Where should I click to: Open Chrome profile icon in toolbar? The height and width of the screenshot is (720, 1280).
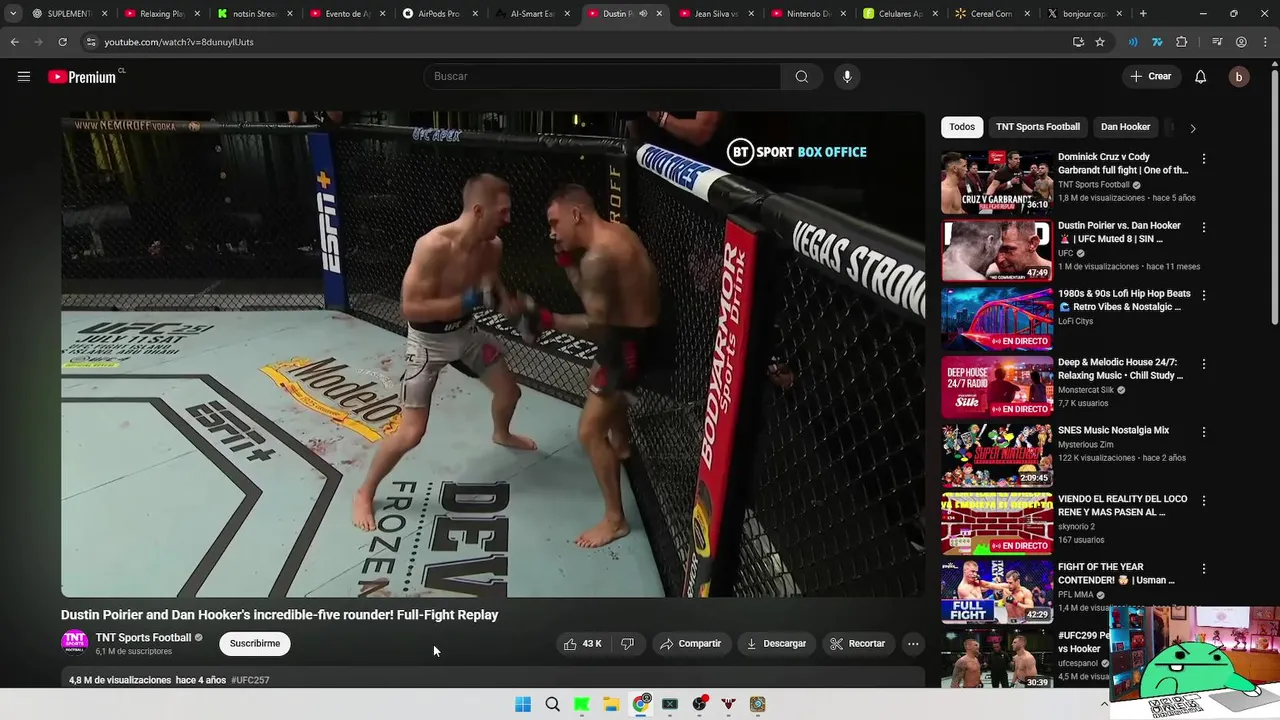1241,42
